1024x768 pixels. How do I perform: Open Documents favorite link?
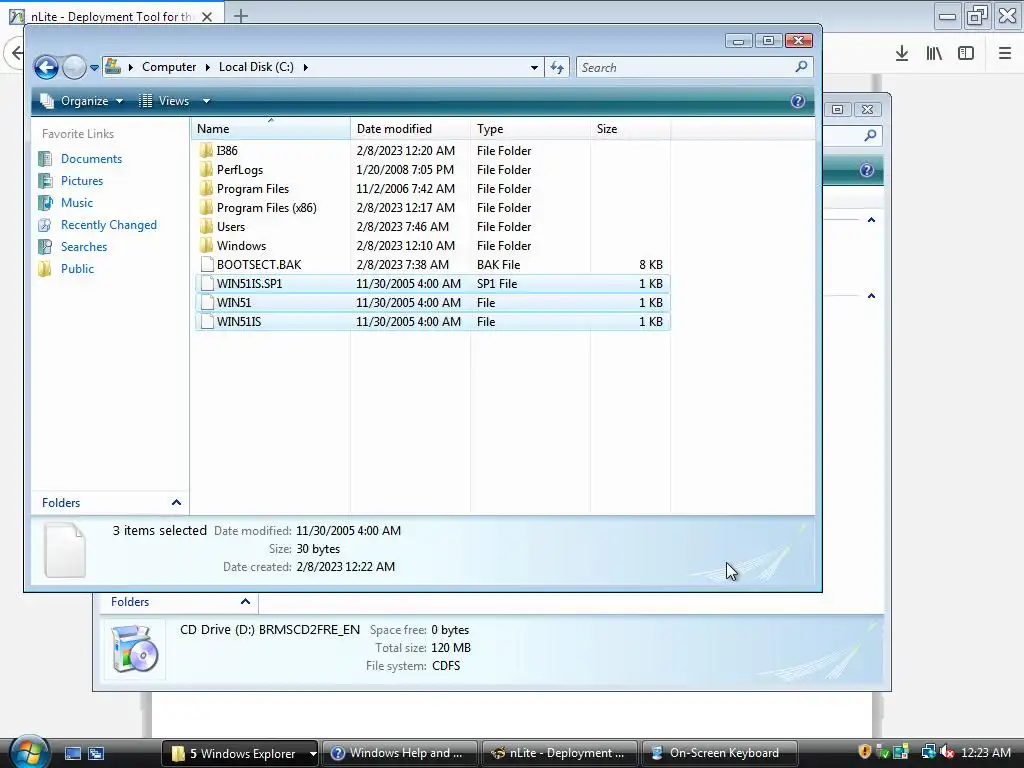tap(91, 159)
